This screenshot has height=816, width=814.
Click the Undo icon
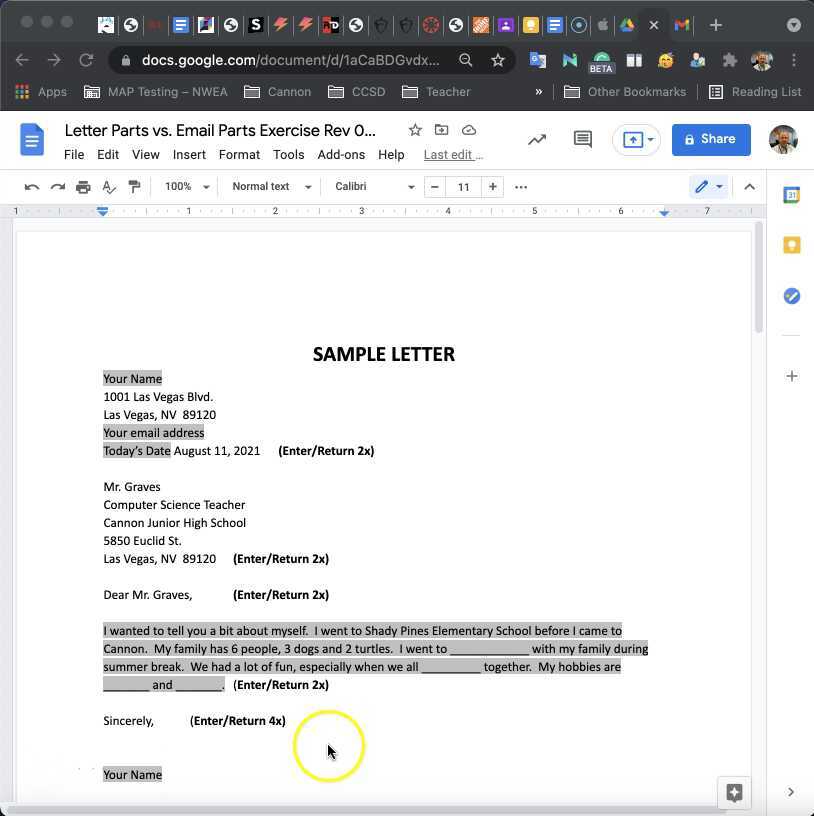coord(32,186)
